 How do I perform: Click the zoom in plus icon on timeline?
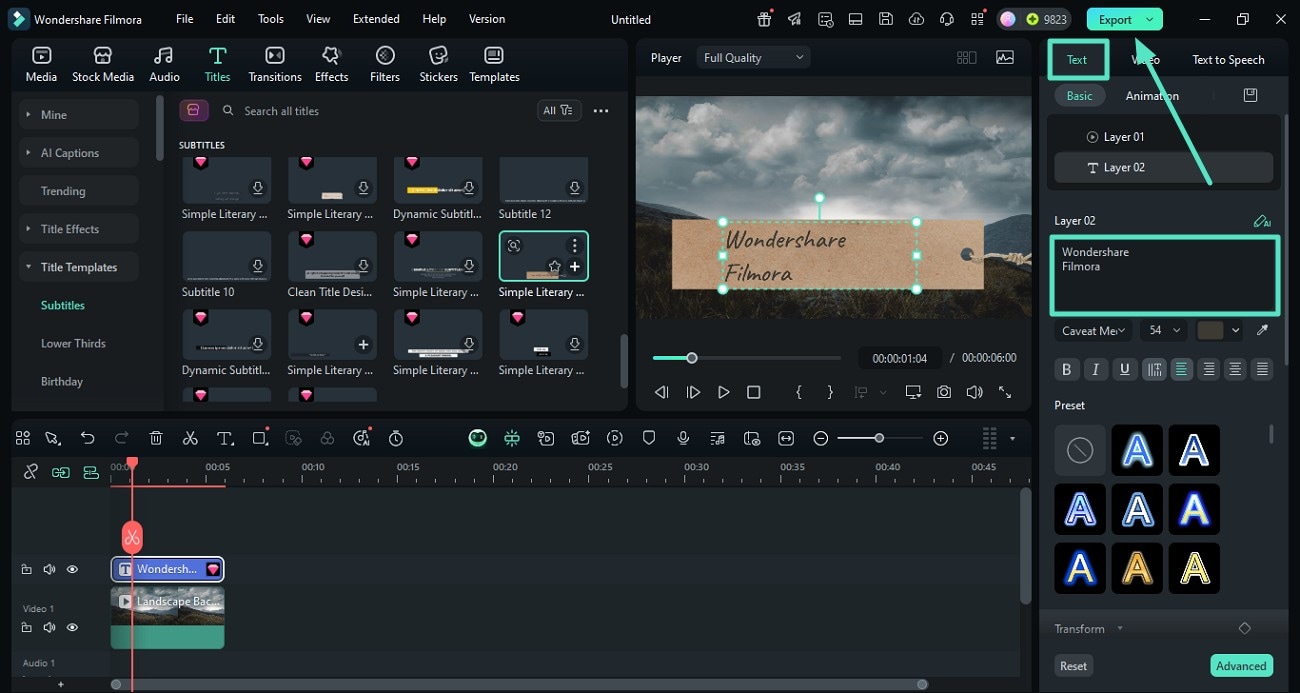(x=940, y=438)
